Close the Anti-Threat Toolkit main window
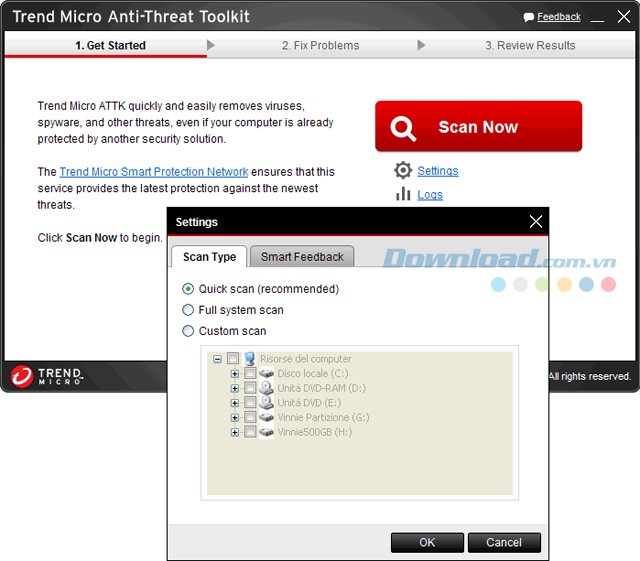640x561 pixels. pos(624,17)
